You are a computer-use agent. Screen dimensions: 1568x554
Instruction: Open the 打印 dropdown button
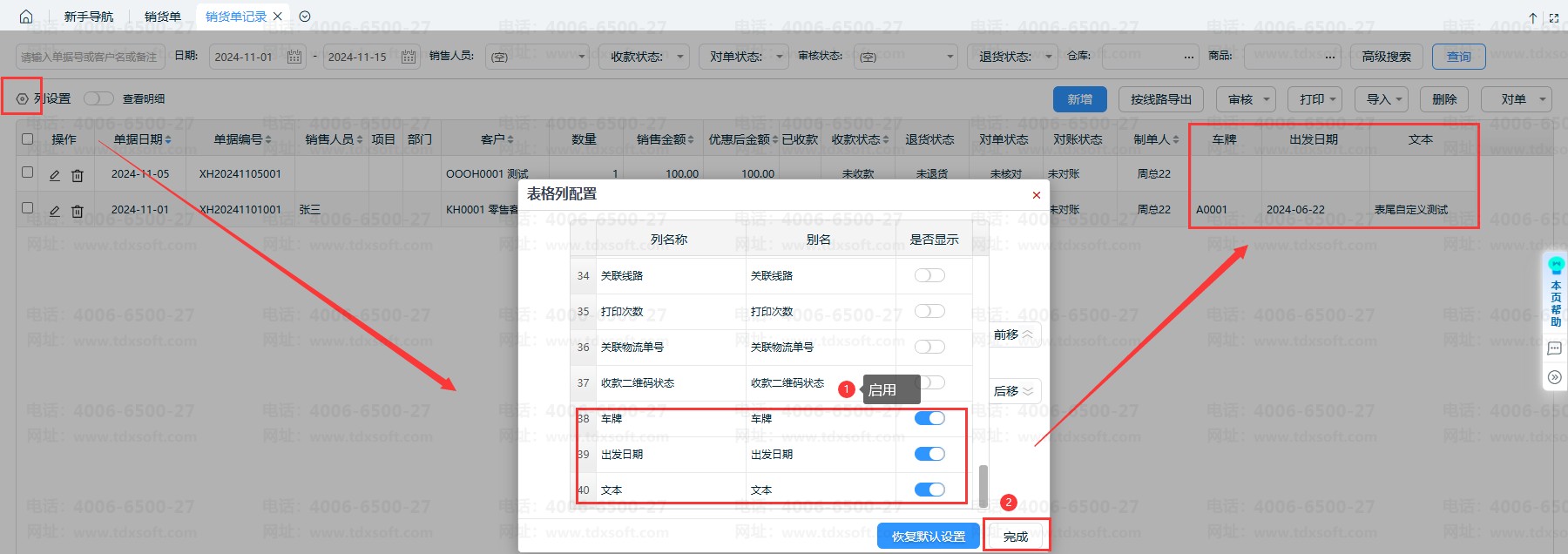coord(1315,99)
